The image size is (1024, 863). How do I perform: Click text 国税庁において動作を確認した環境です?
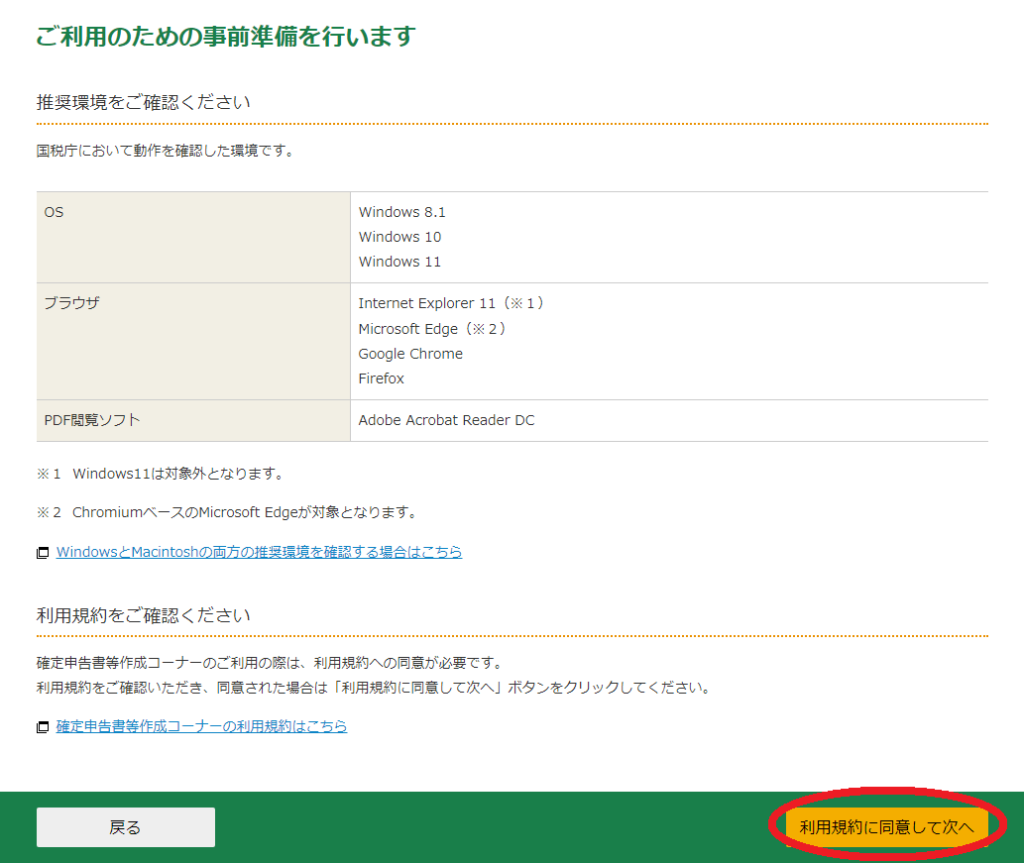coord(165,151)
